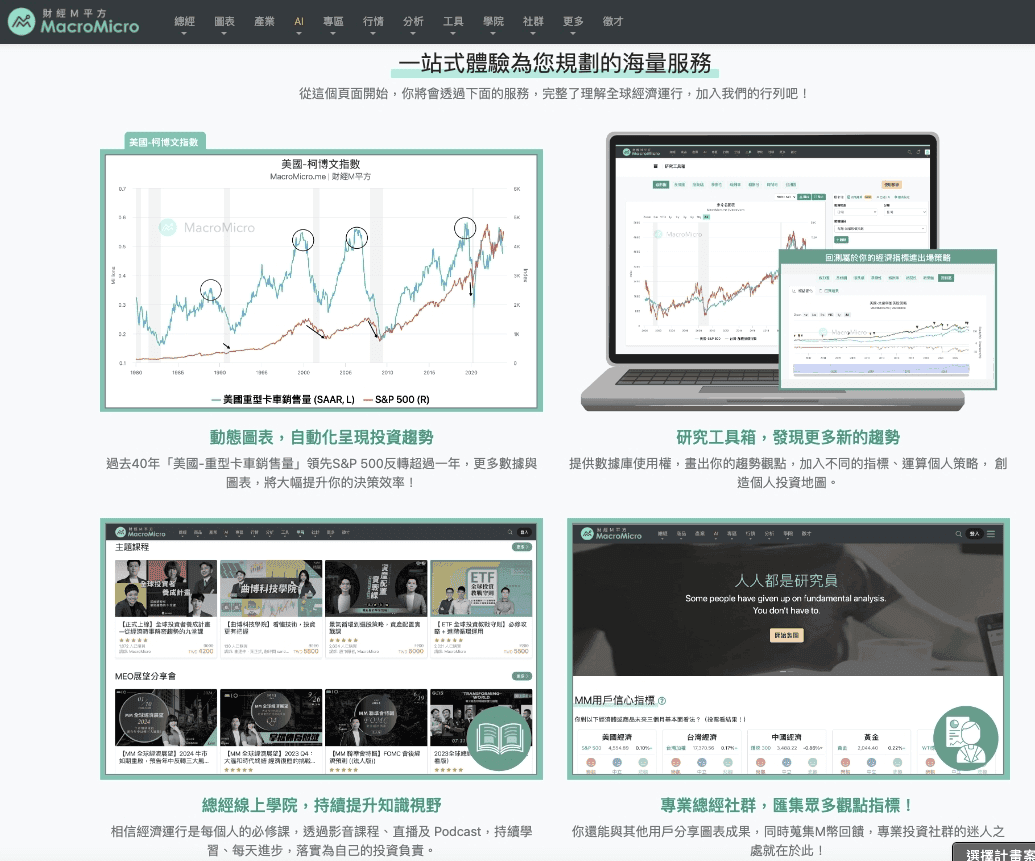This screenshot has width=1035, height=861.
Task: Click heading 動態圖表，自動化呈現投資趨勢
Action: point(321,437)
